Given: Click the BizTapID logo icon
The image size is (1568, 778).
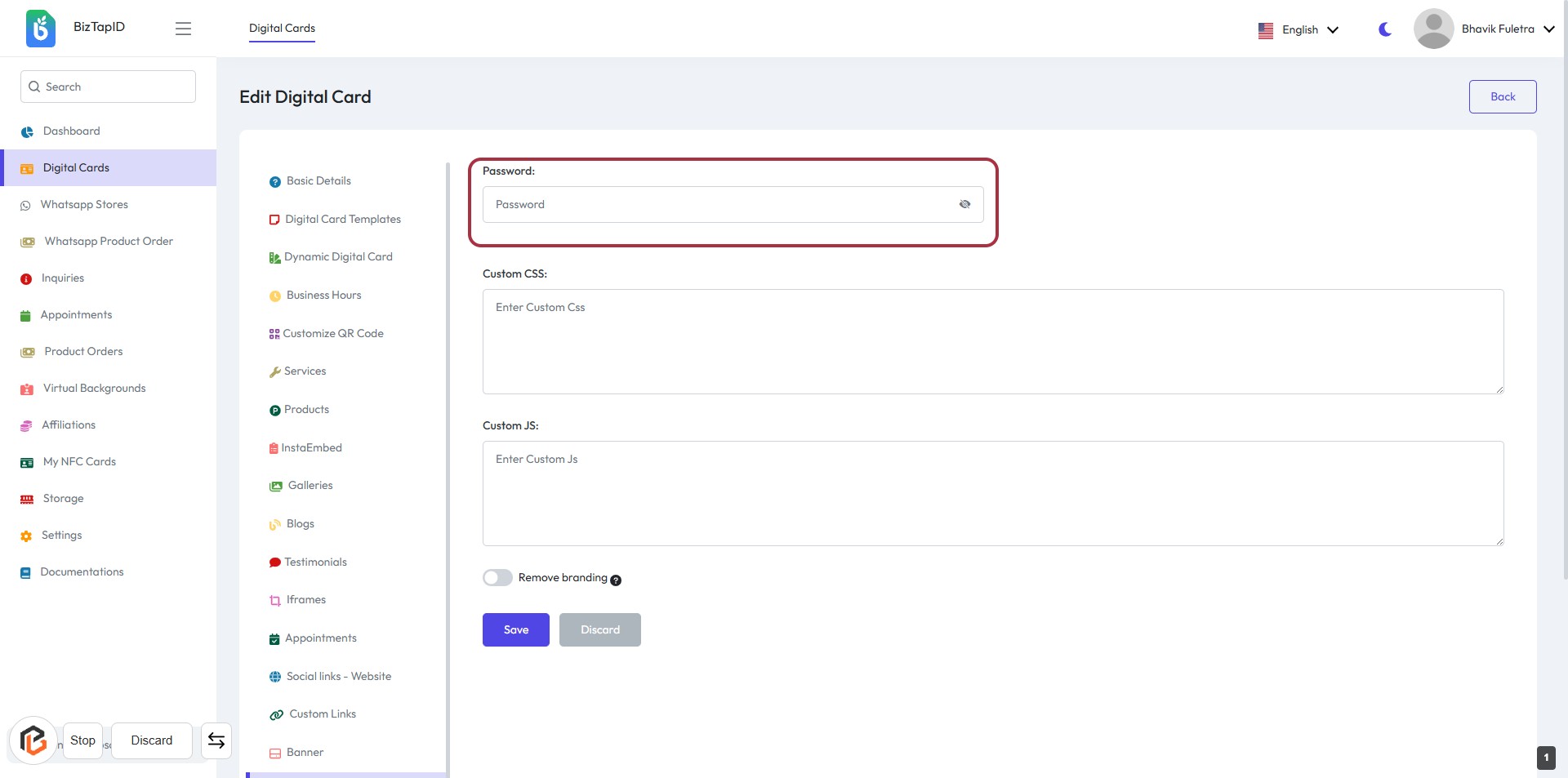Looking at the screenshot, I should pyautogui.click(x=40, y=29).
